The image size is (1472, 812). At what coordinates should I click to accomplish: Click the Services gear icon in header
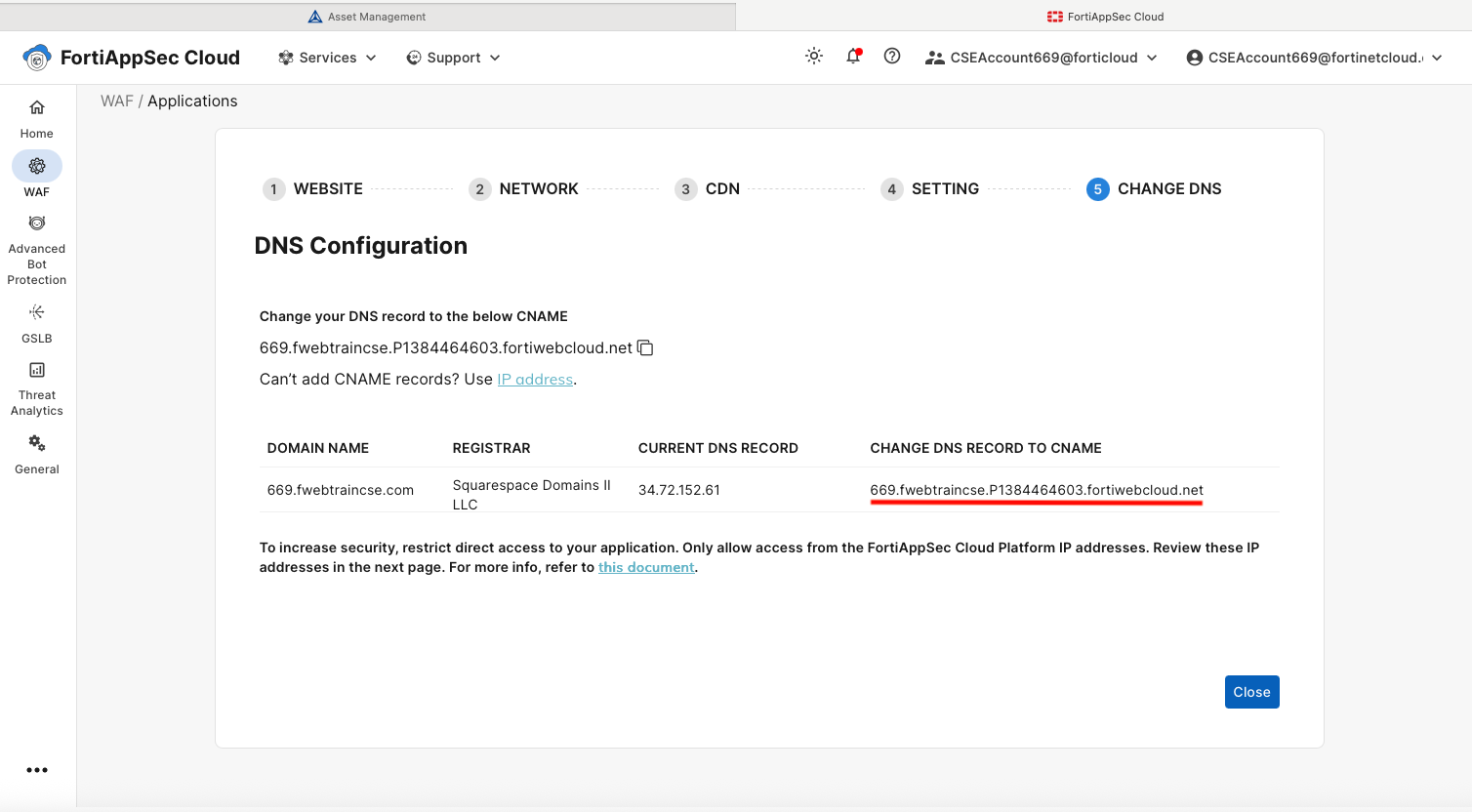[286, 58]
